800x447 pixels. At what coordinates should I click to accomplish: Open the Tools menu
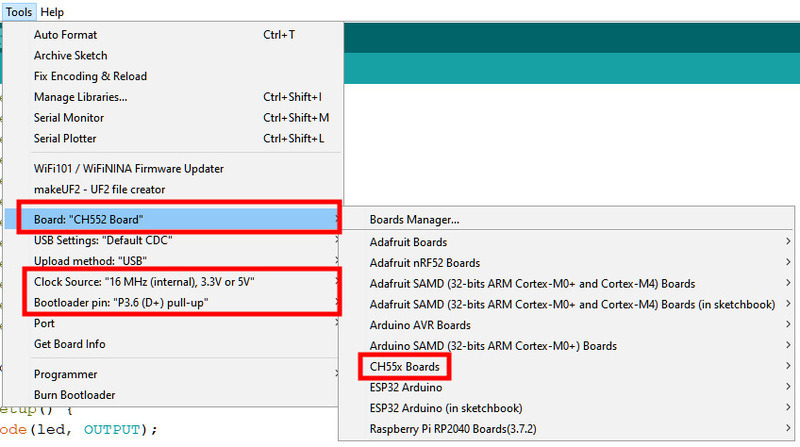pyautogui.click(x=19, y=11)
